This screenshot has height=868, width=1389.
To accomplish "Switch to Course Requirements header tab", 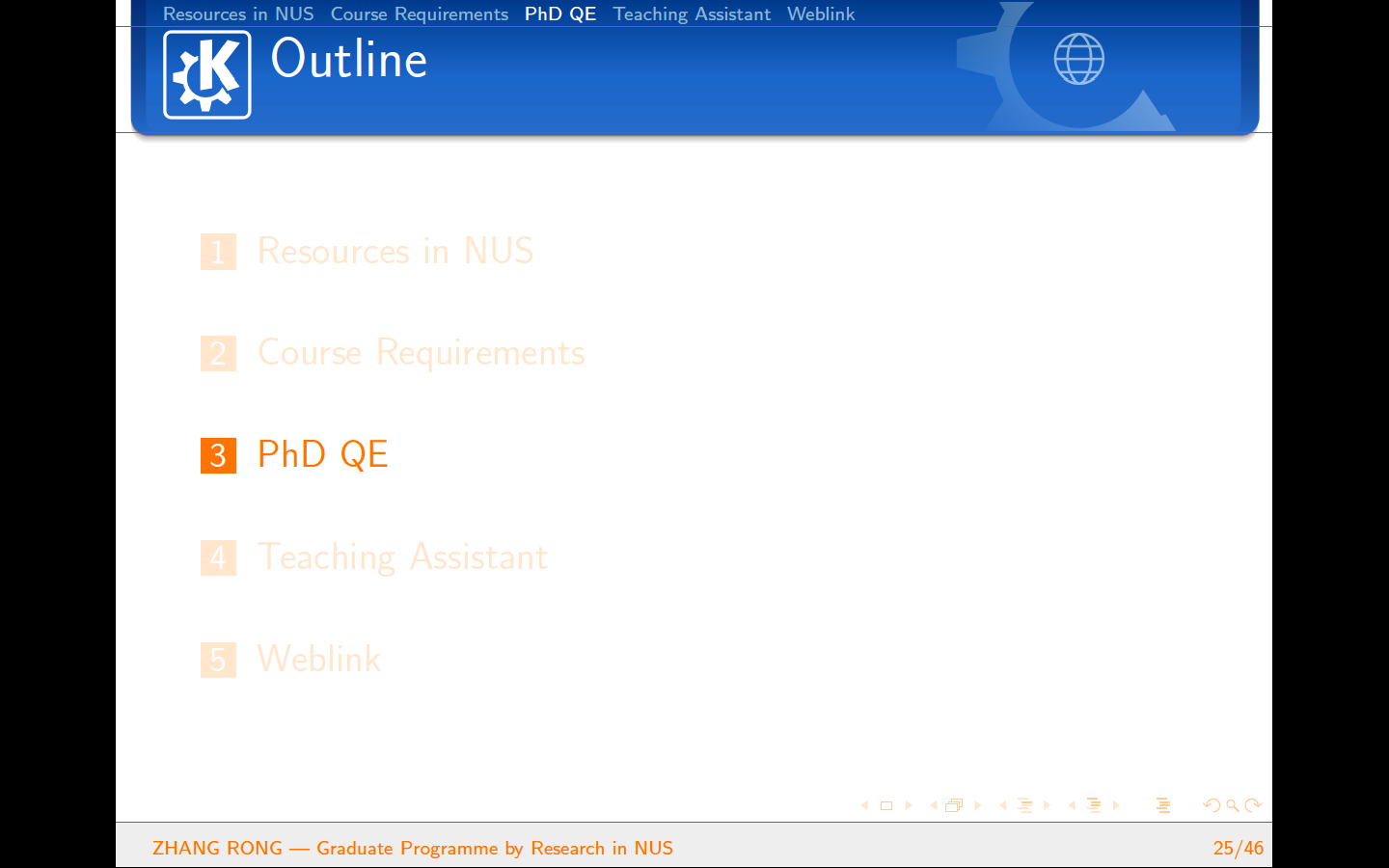I will point(419,14).
